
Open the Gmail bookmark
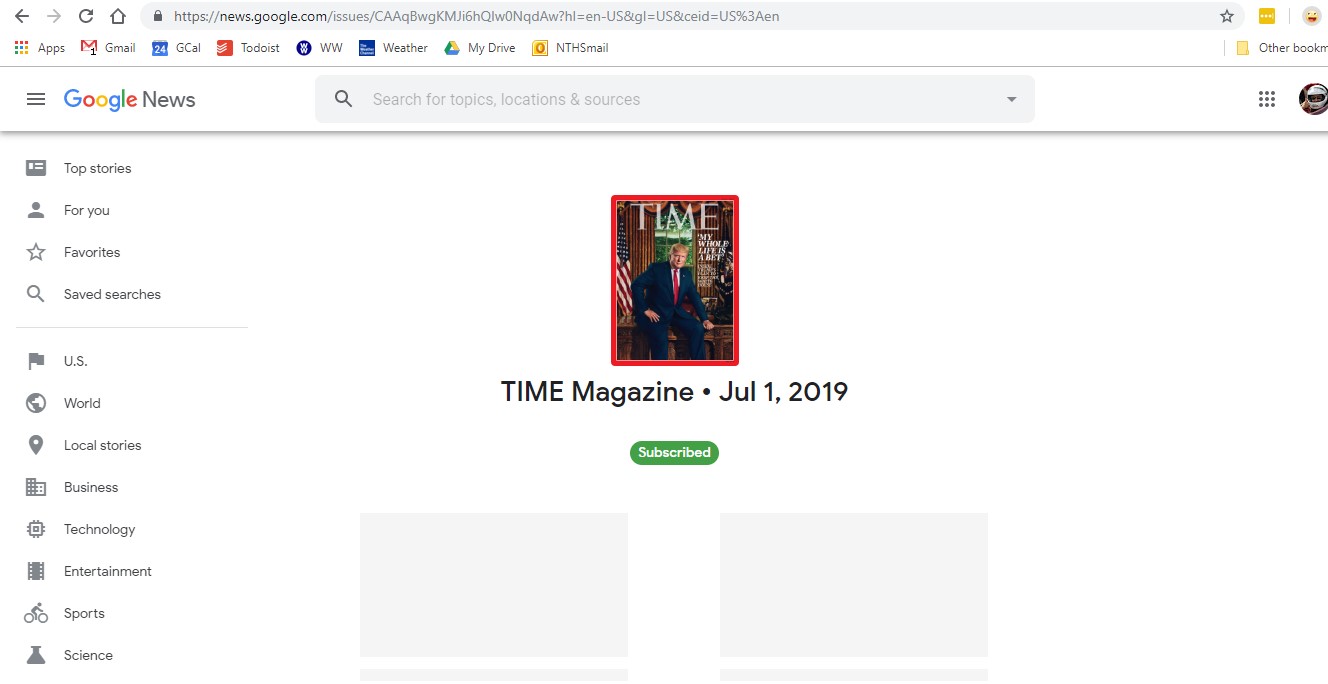[108, 48]
